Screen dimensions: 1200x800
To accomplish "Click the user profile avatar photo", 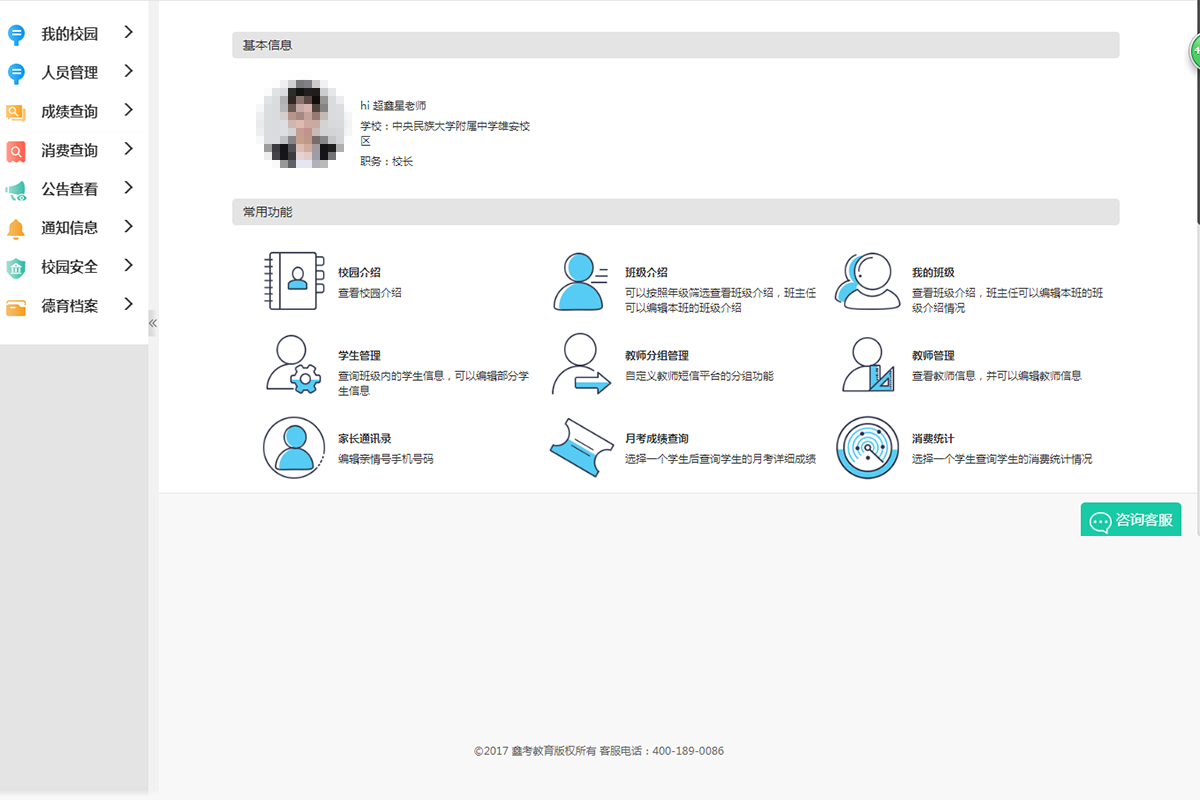I will click(305, 122).
